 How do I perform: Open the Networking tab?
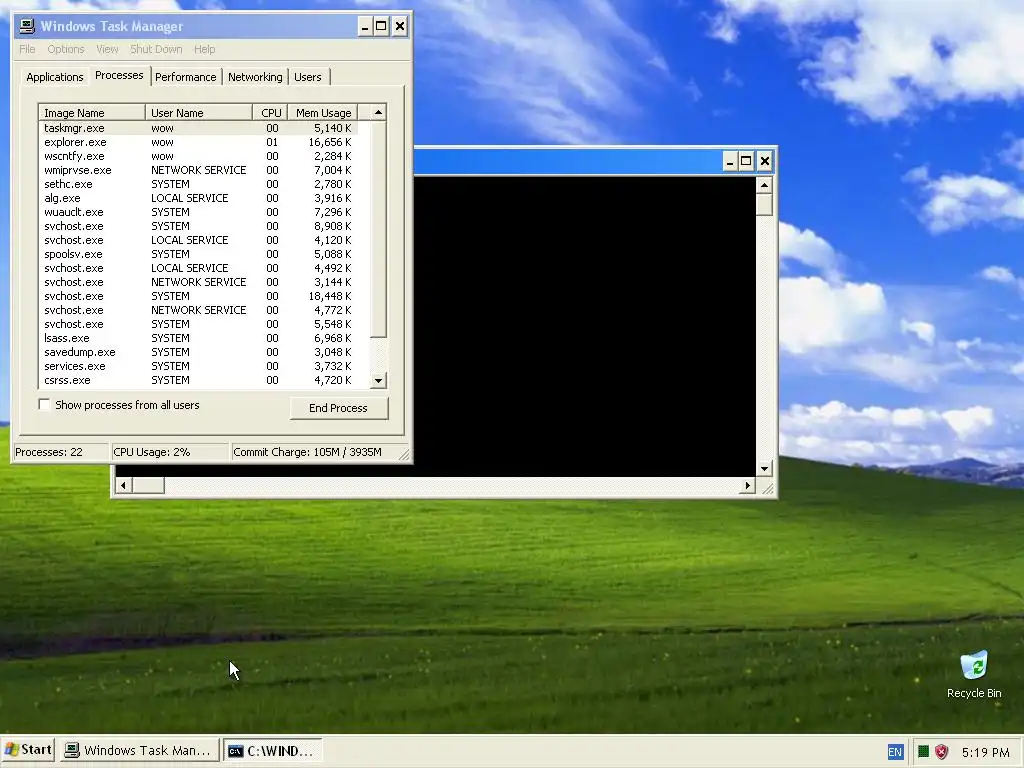(x=255, y=77)
